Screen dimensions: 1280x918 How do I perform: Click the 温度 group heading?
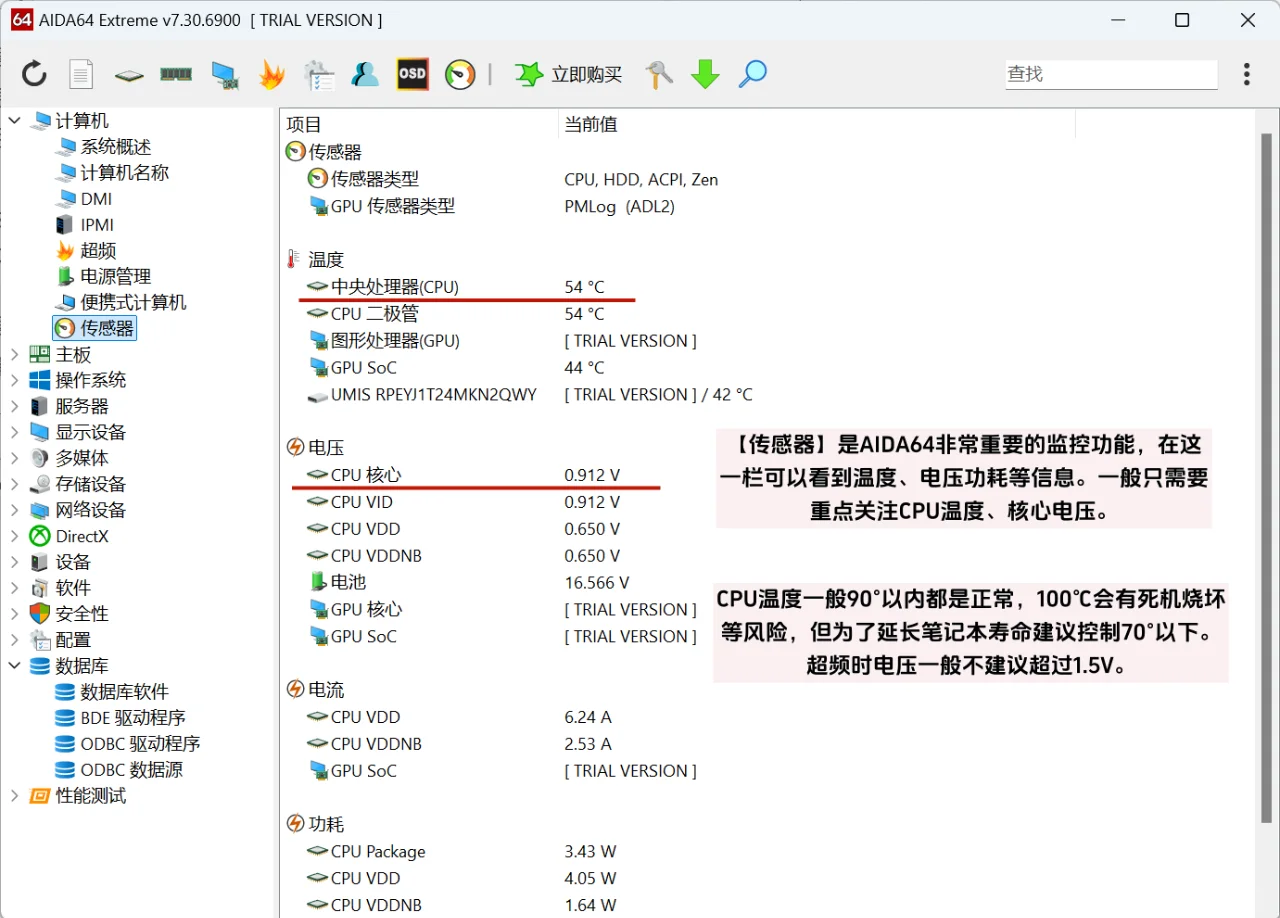pos(326,260)
